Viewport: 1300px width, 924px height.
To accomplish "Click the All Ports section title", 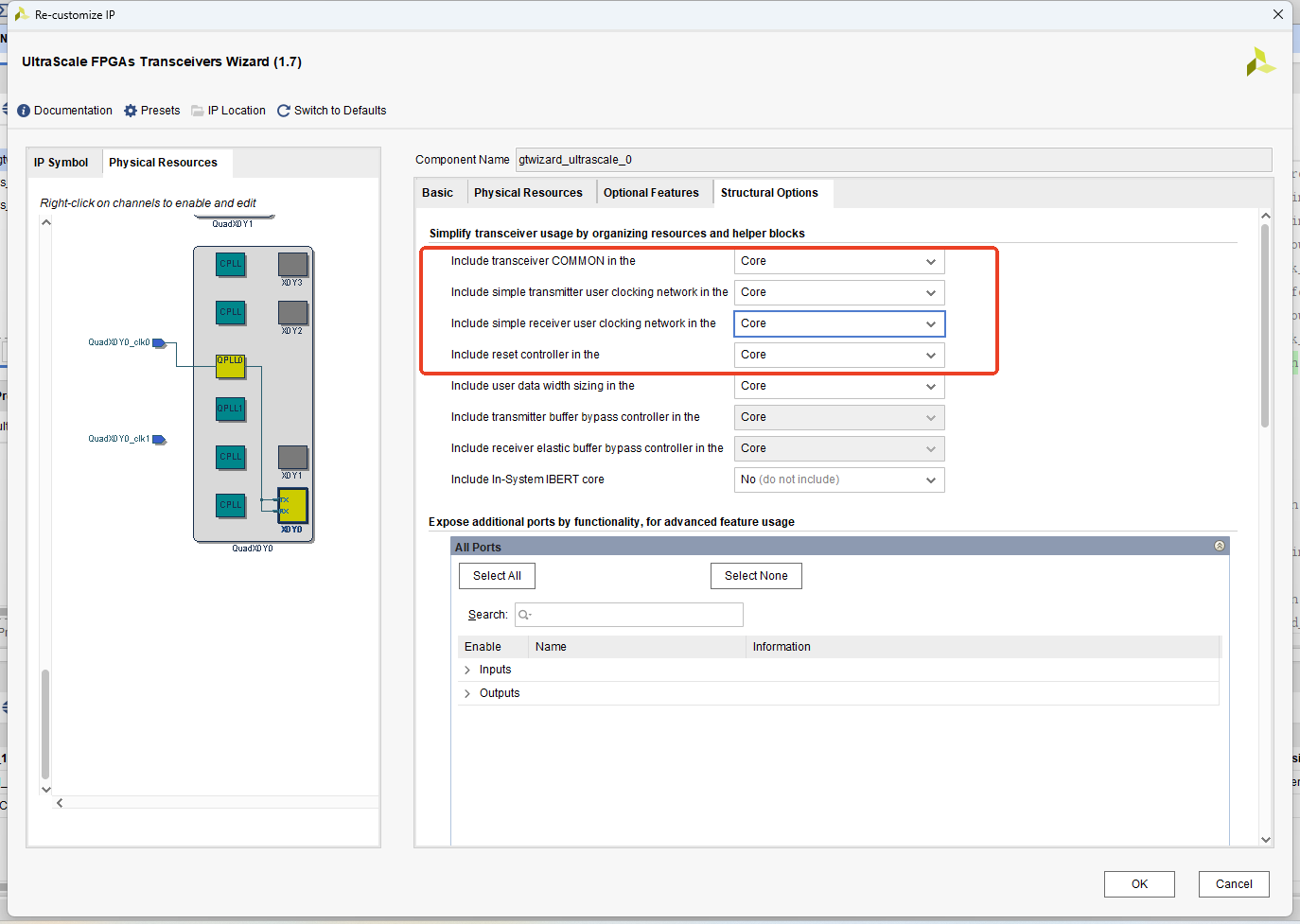I will (x=478, y=547).
